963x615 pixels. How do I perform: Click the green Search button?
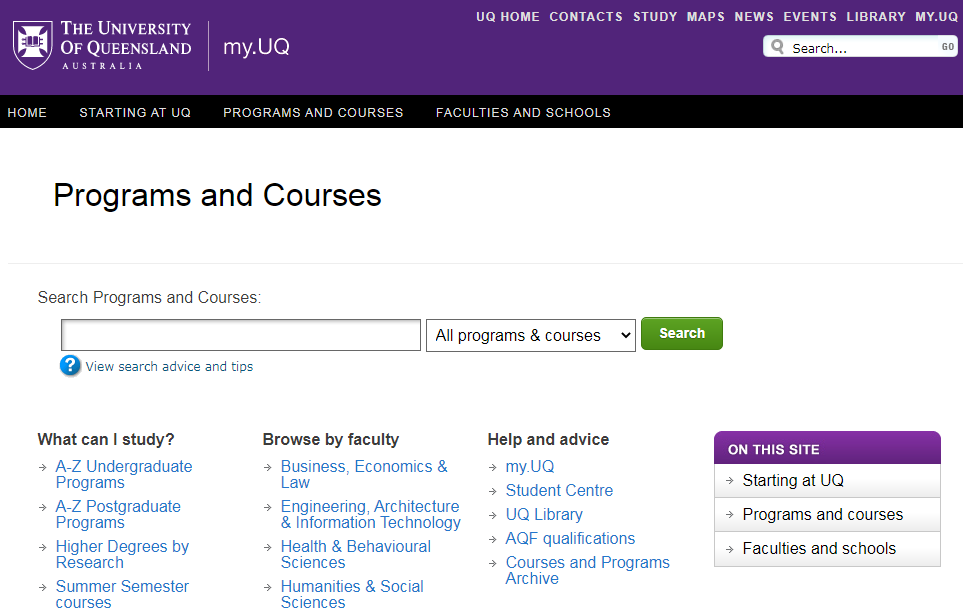click(x=682, y=334)
